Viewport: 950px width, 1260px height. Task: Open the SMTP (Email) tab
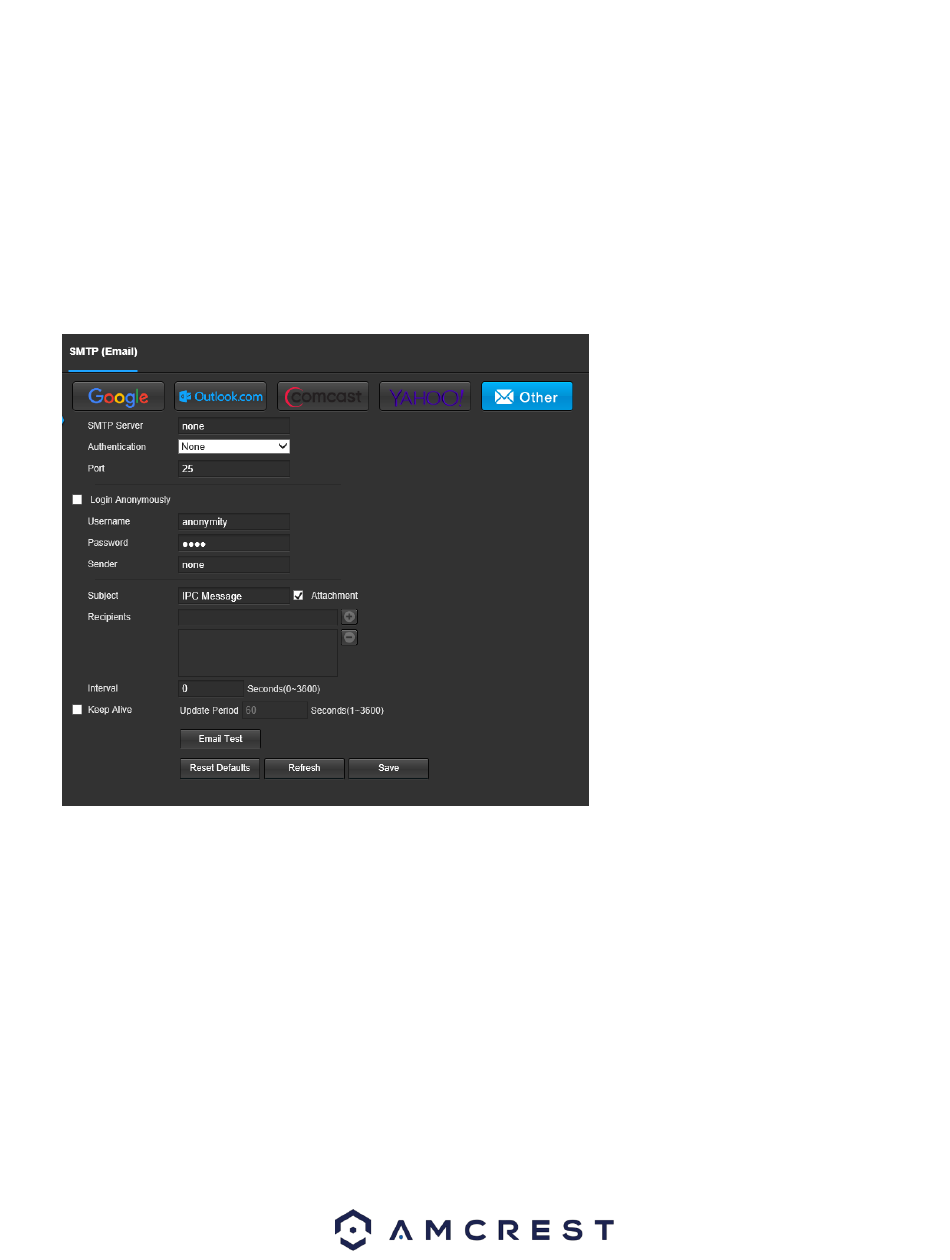pyautogui.click(x=103, y=352)
